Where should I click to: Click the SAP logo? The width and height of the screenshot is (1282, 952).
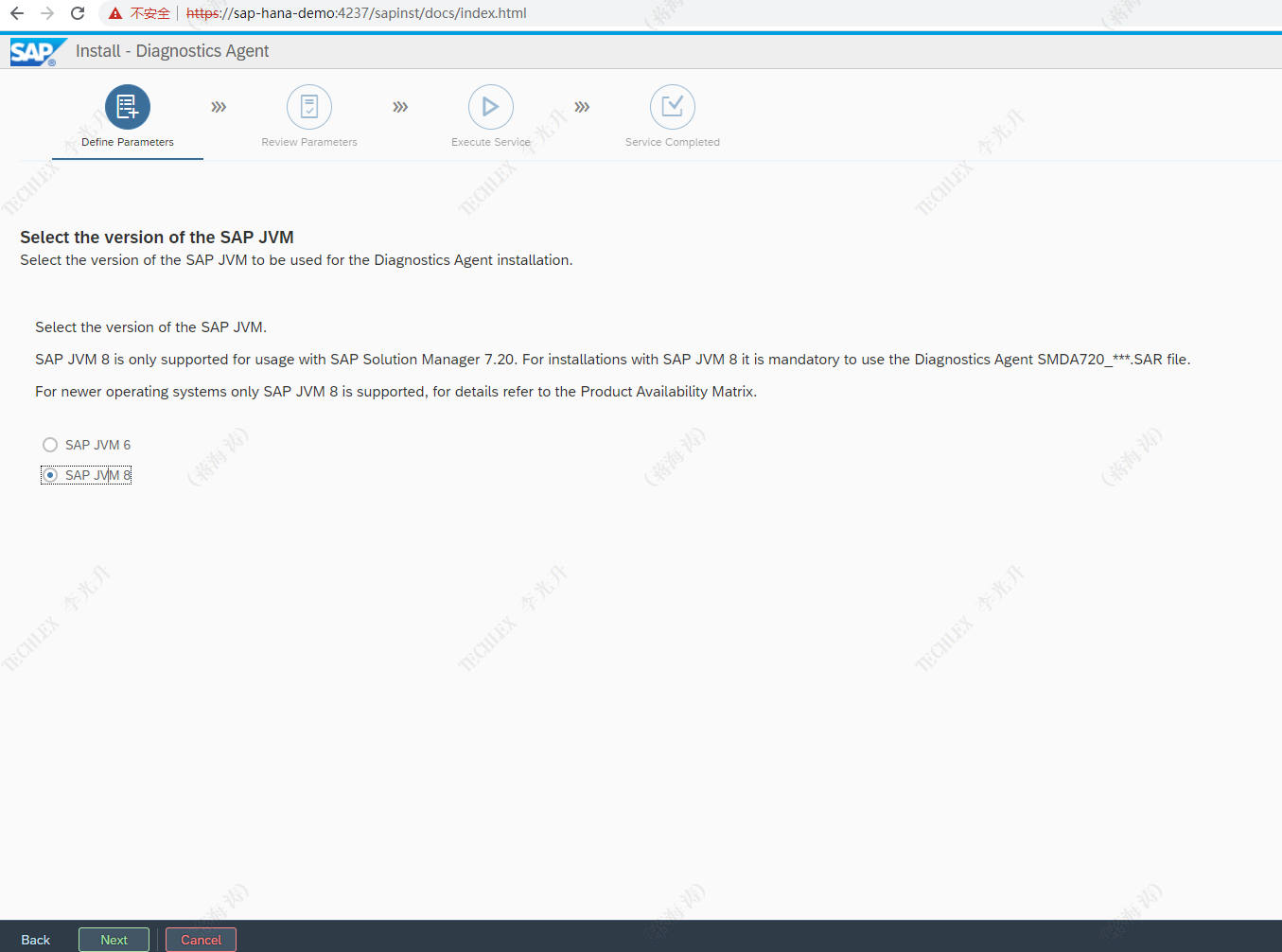point(38,52)
